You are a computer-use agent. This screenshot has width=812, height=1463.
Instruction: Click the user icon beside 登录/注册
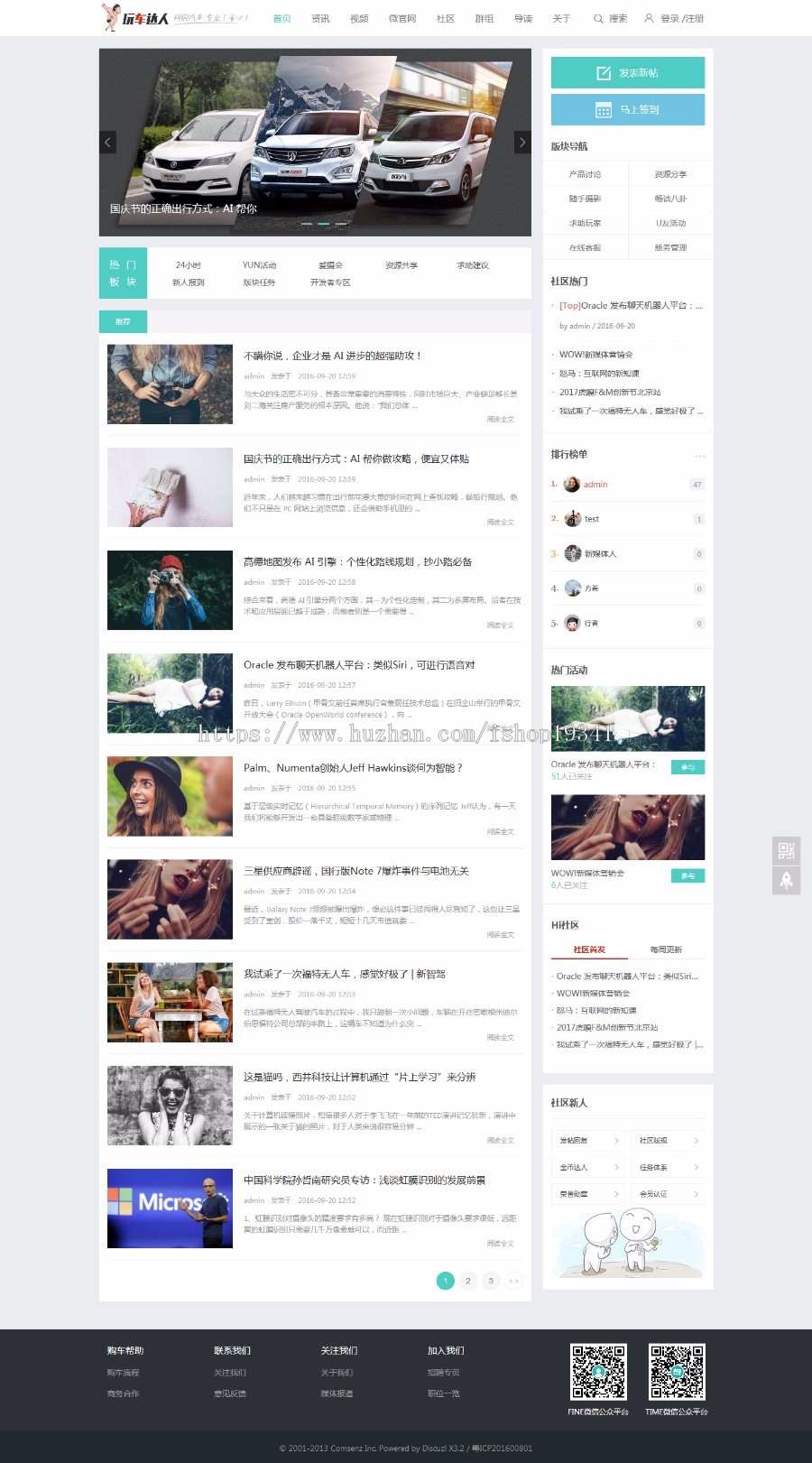[x=649, y=18]
